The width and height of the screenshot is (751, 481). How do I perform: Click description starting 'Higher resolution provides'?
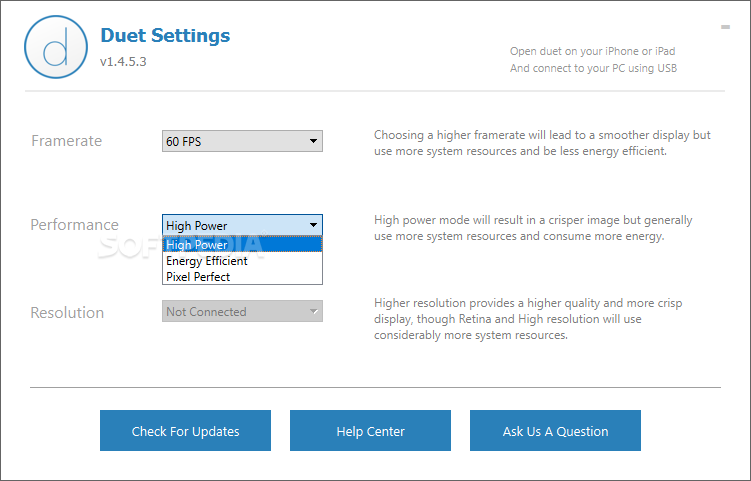528,319
